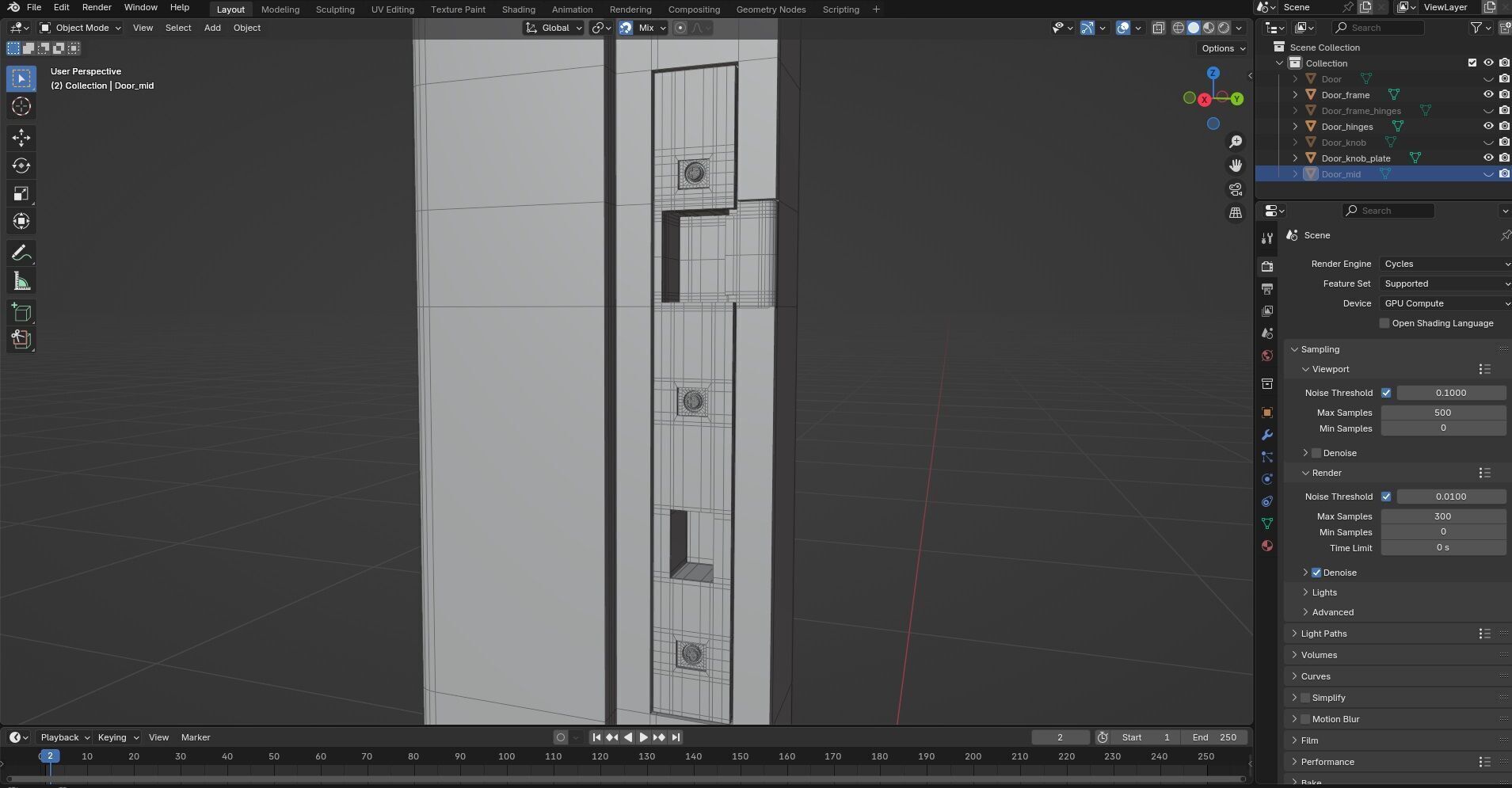
Task: Open the World properties tab
Action: [1267, 356]
